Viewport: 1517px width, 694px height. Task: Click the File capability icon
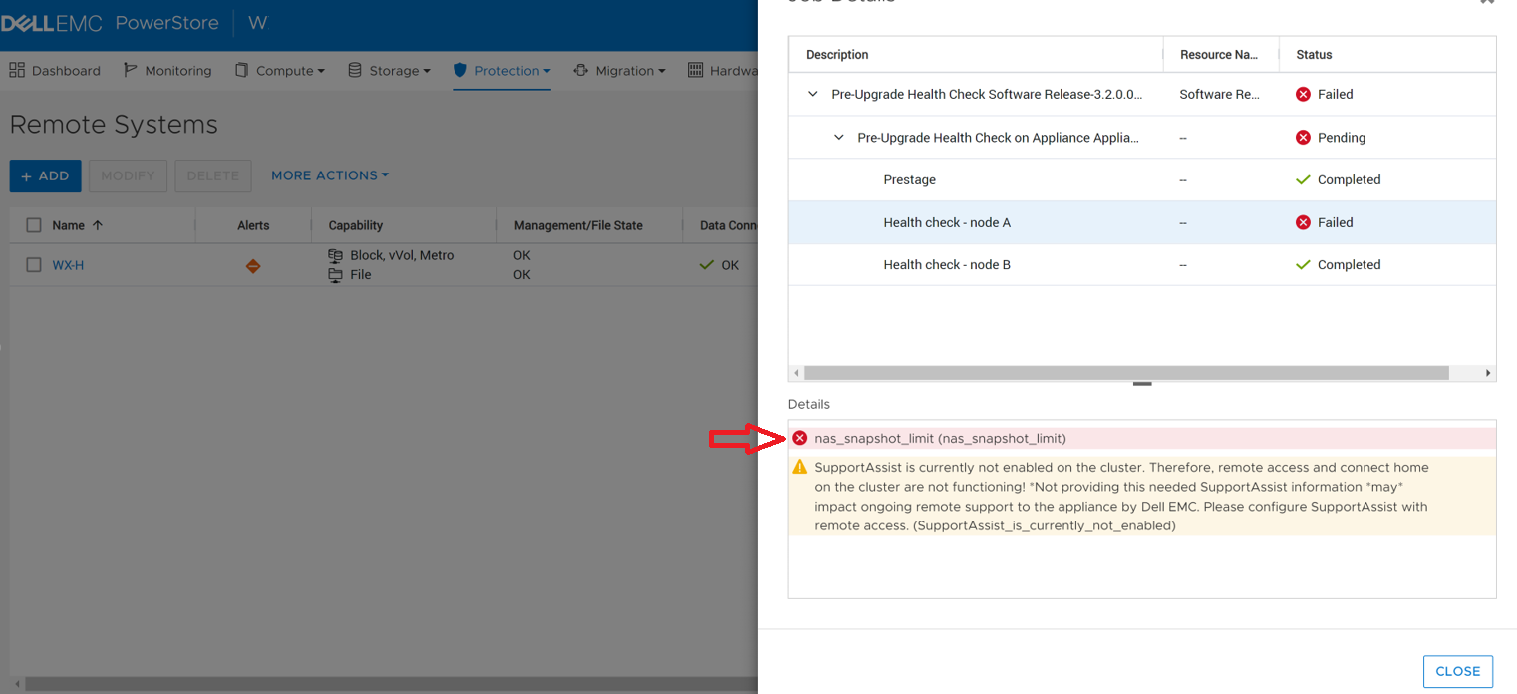(x=336, y=275)
